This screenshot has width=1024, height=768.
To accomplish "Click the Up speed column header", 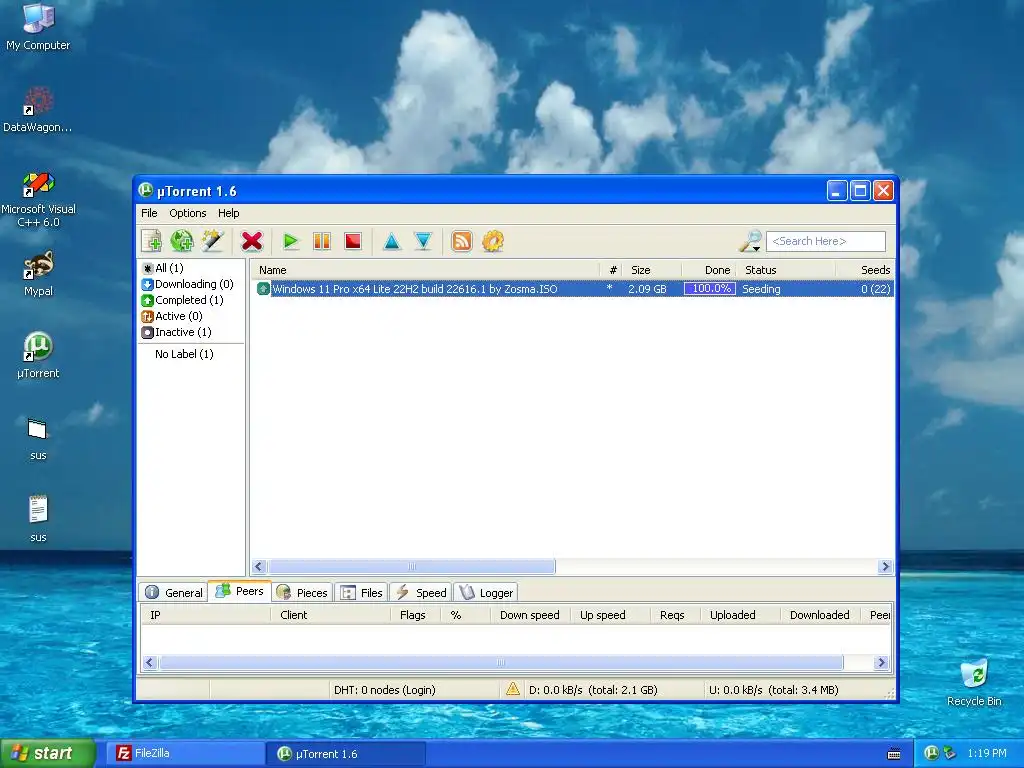I will (610, 615).
